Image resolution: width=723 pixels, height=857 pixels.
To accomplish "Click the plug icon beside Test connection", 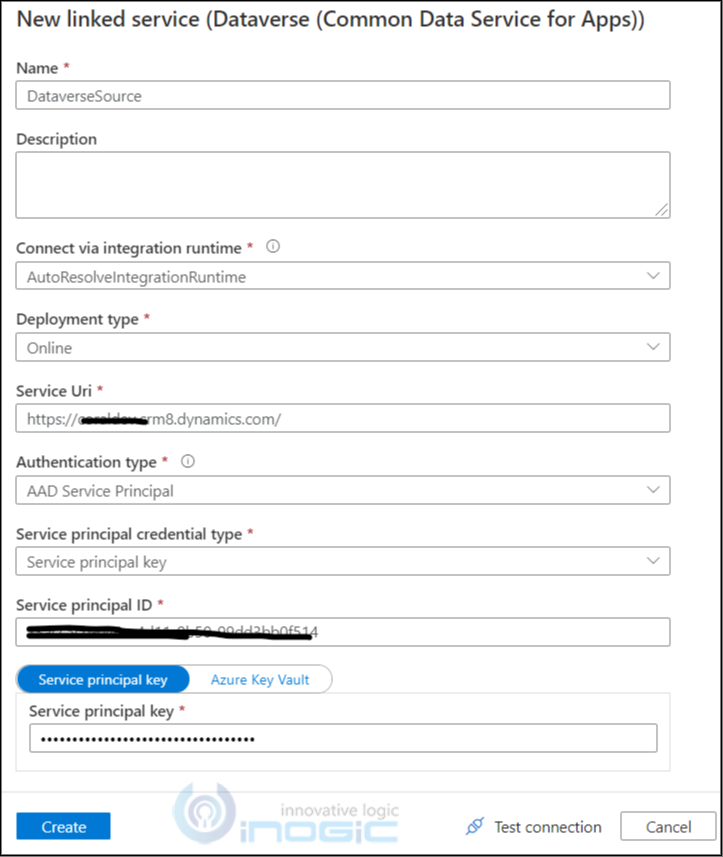I will tap(474, 826).
